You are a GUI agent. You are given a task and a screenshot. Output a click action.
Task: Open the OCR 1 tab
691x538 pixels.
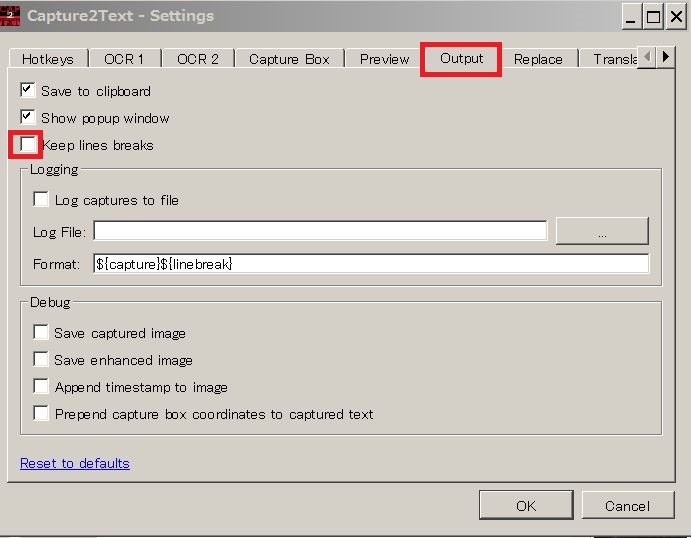(124, 59)
